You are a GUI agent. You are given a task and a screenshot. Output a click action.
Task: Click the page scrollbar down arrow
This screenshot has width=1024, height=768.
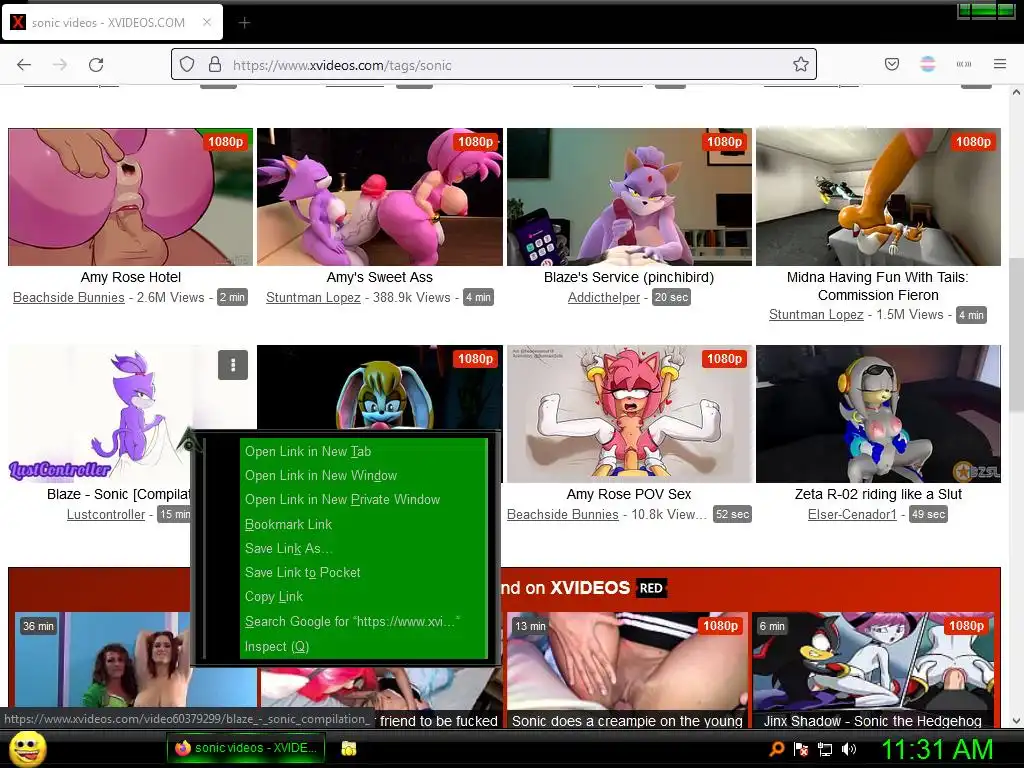[1016, 721]
